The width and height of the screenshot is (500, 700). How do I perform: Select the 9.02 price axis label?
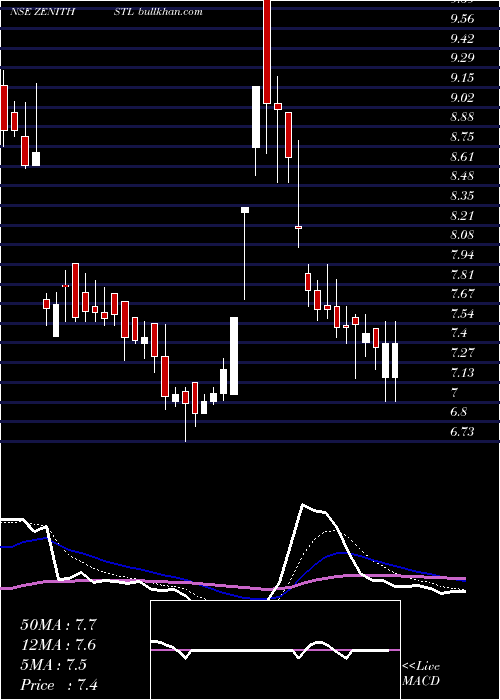(462, 98)
